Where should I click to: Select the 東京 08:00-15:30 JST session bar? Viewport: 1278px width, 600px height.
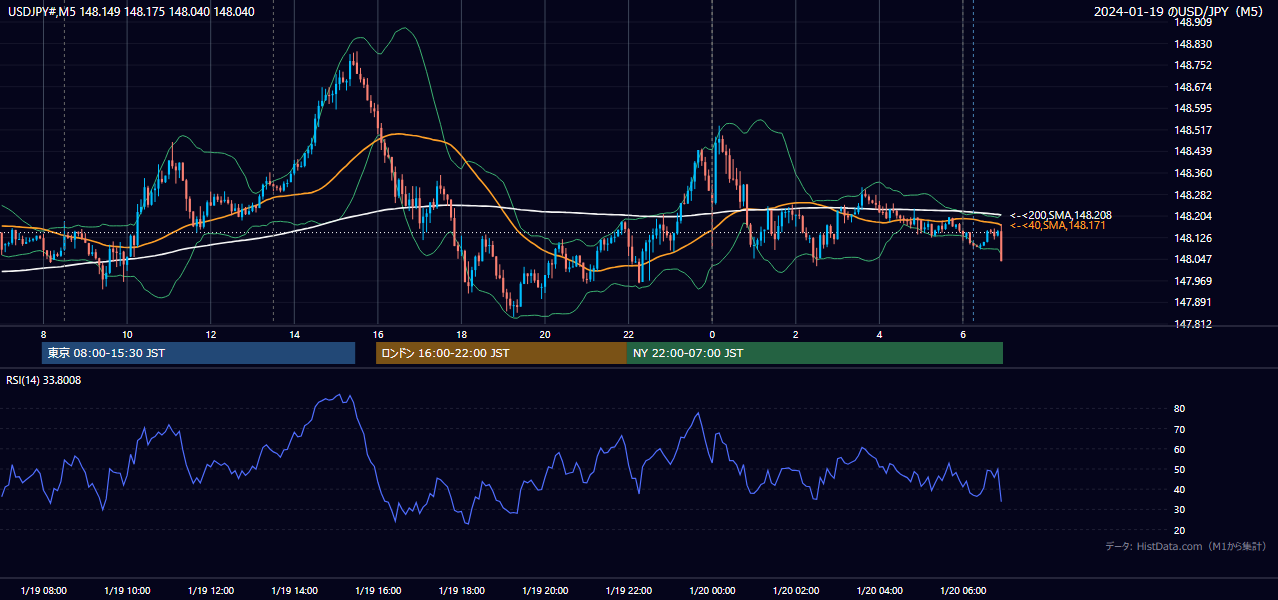click(x=199, y=353)
